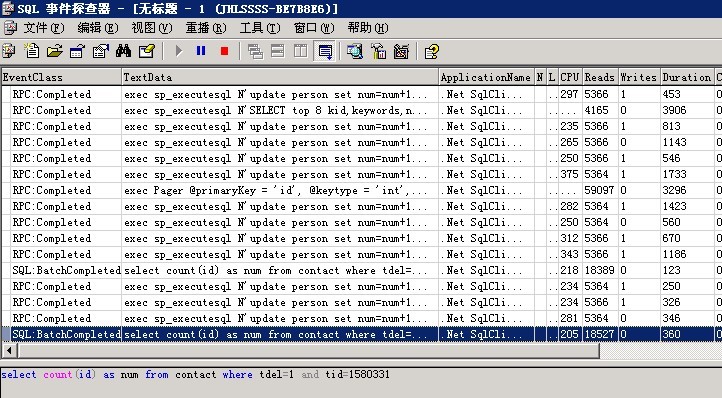Open the 窗口(W) menu
This screenshot has height=398, width=722.
click(314, 28)
